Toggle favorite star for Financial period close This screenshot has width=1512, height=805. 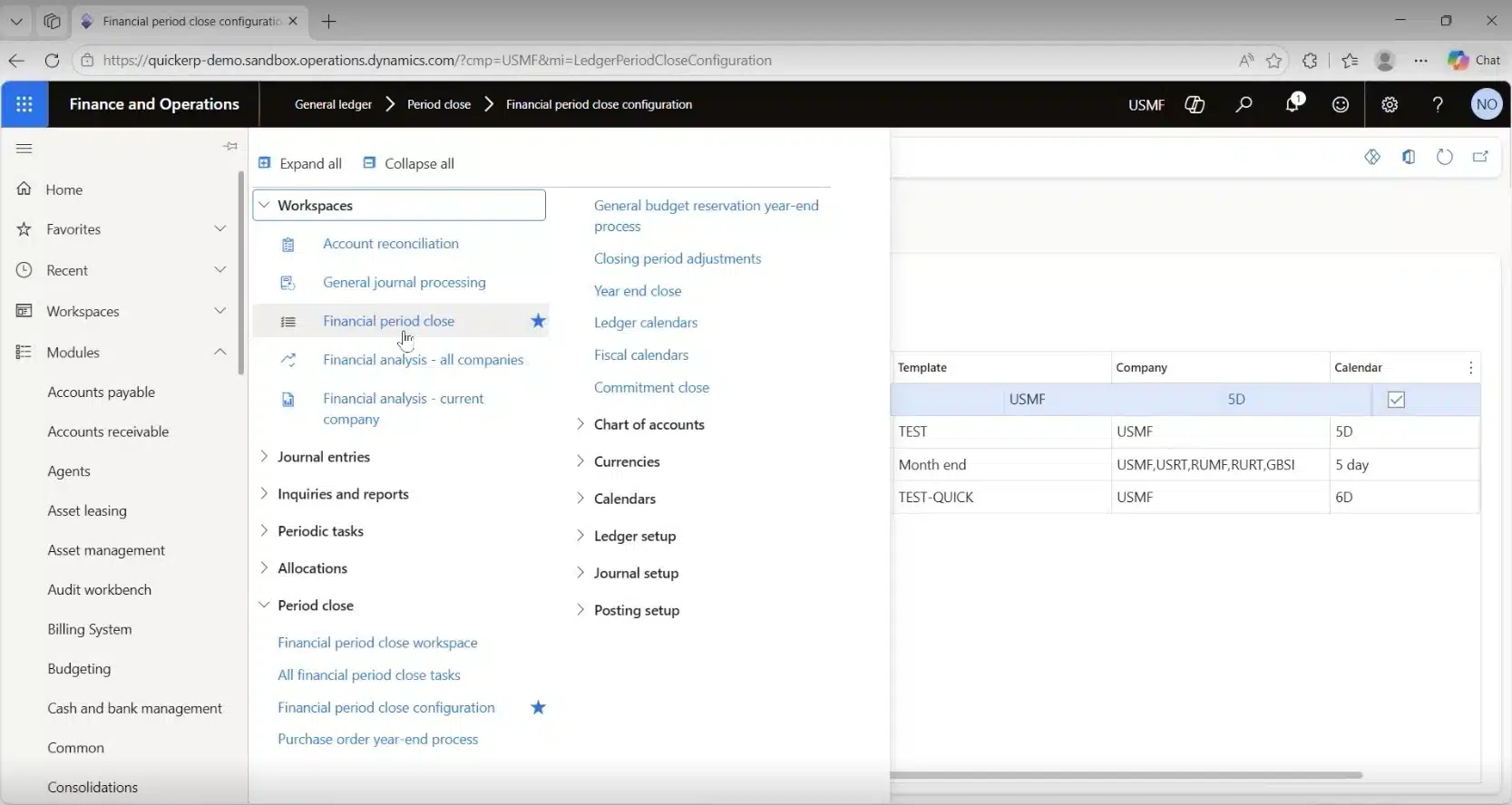(x=539, y=321)
